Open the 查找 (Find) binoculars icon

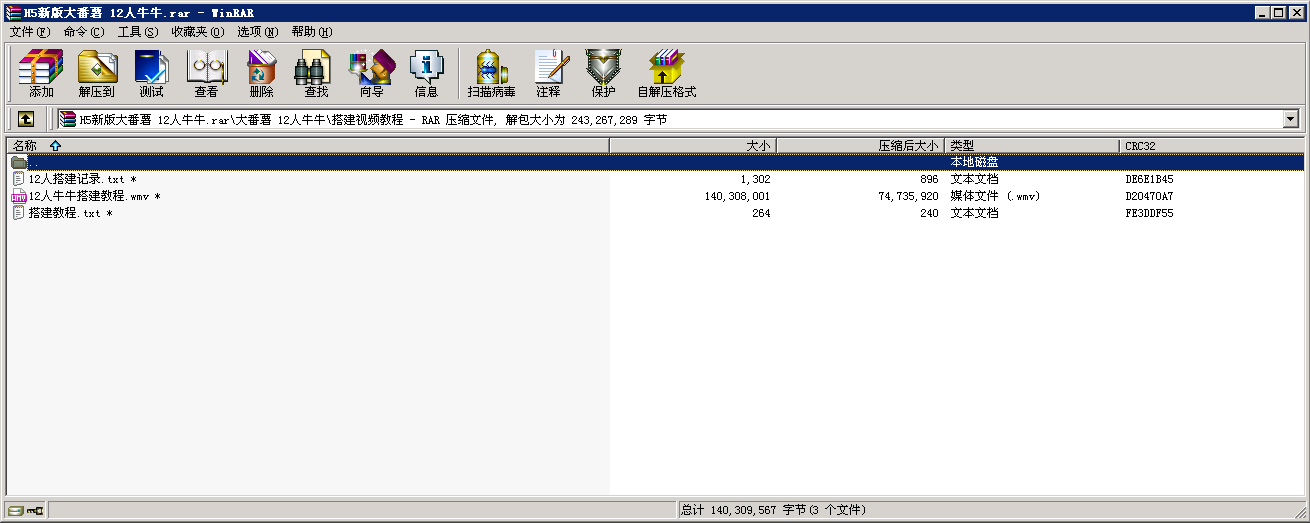(x=316, y=74)
